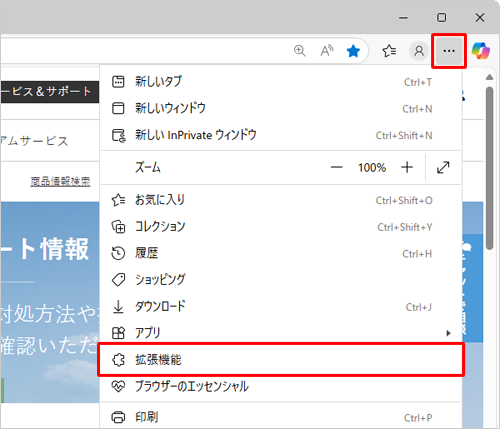Click the ズーム label in menu
500x429 pixels.
coord(148,167)
